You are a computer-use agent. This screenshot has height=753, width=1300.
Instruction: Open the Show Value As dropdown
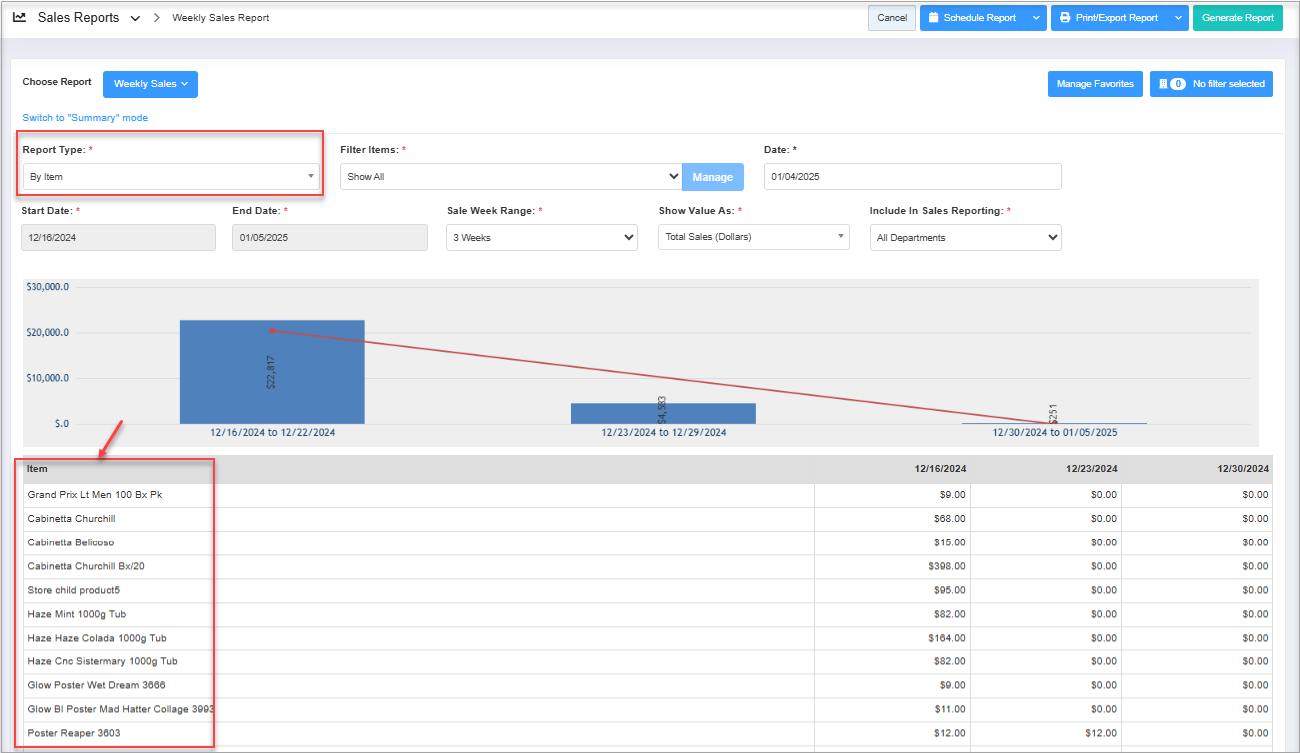point(754,237)
